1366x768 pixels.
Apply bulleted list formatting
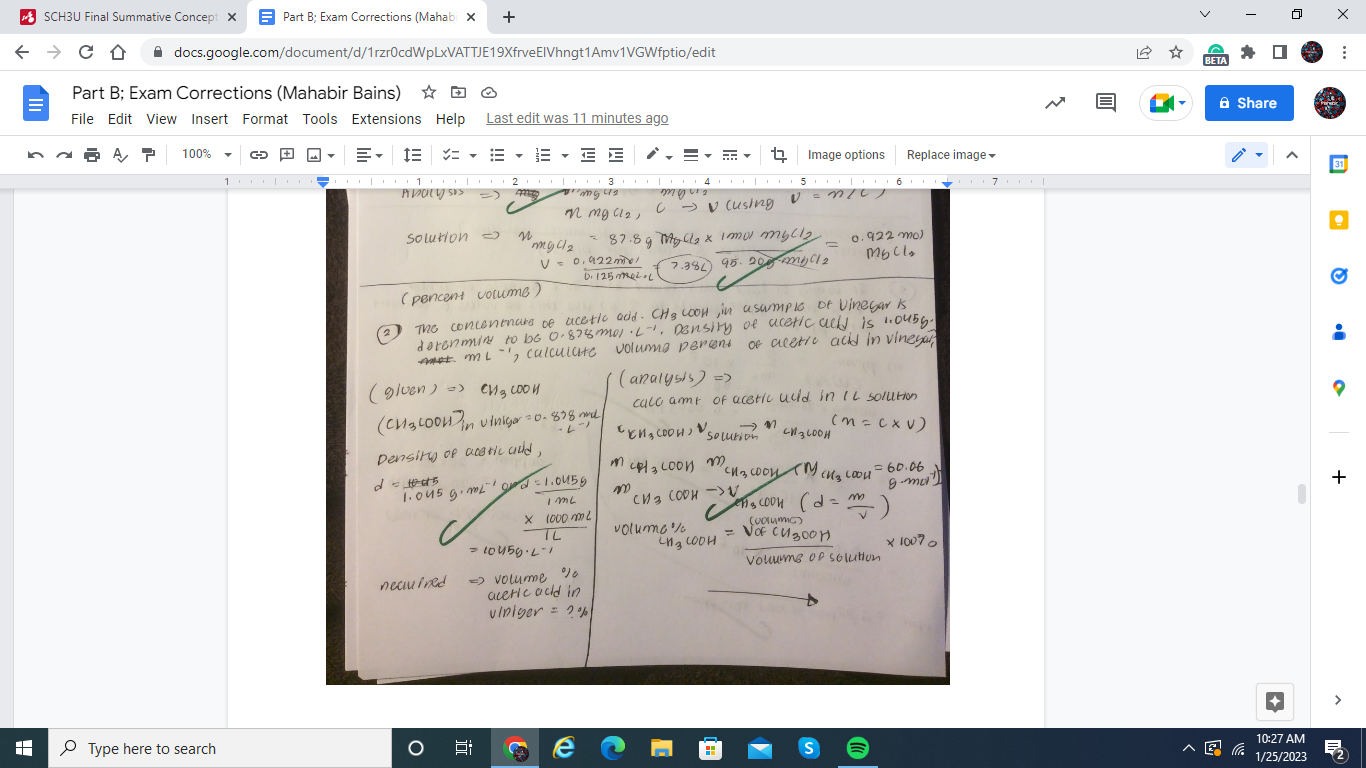coord(497,154)
